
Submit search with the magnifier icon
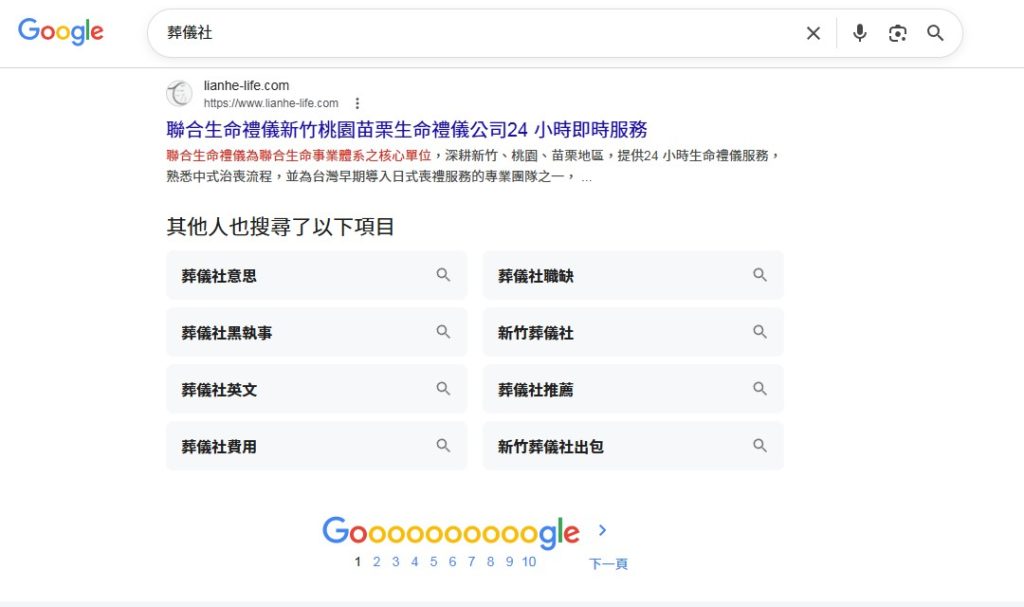click(935, 33)
